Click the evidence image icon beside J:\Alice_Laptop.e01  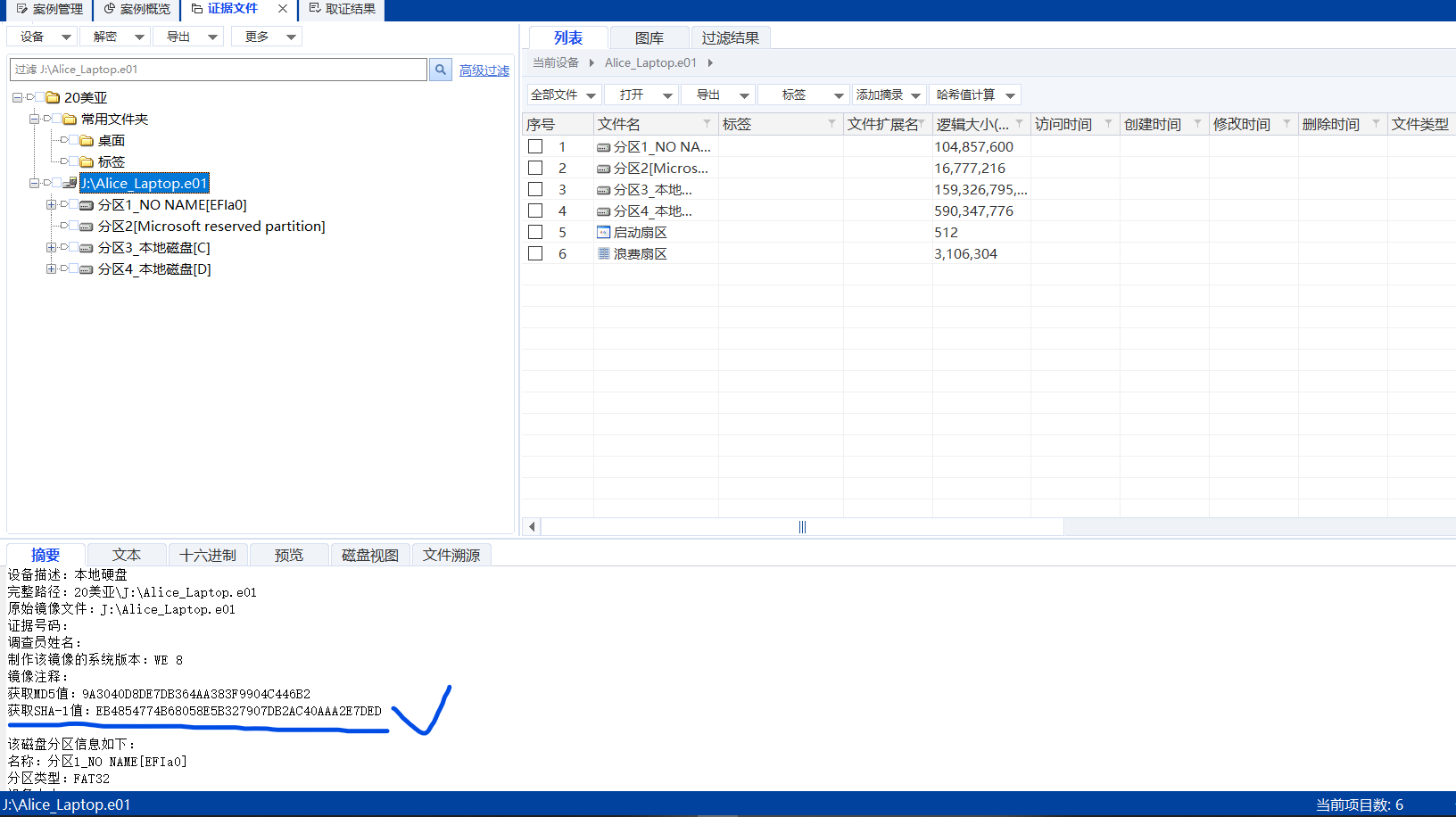[70, 182]
